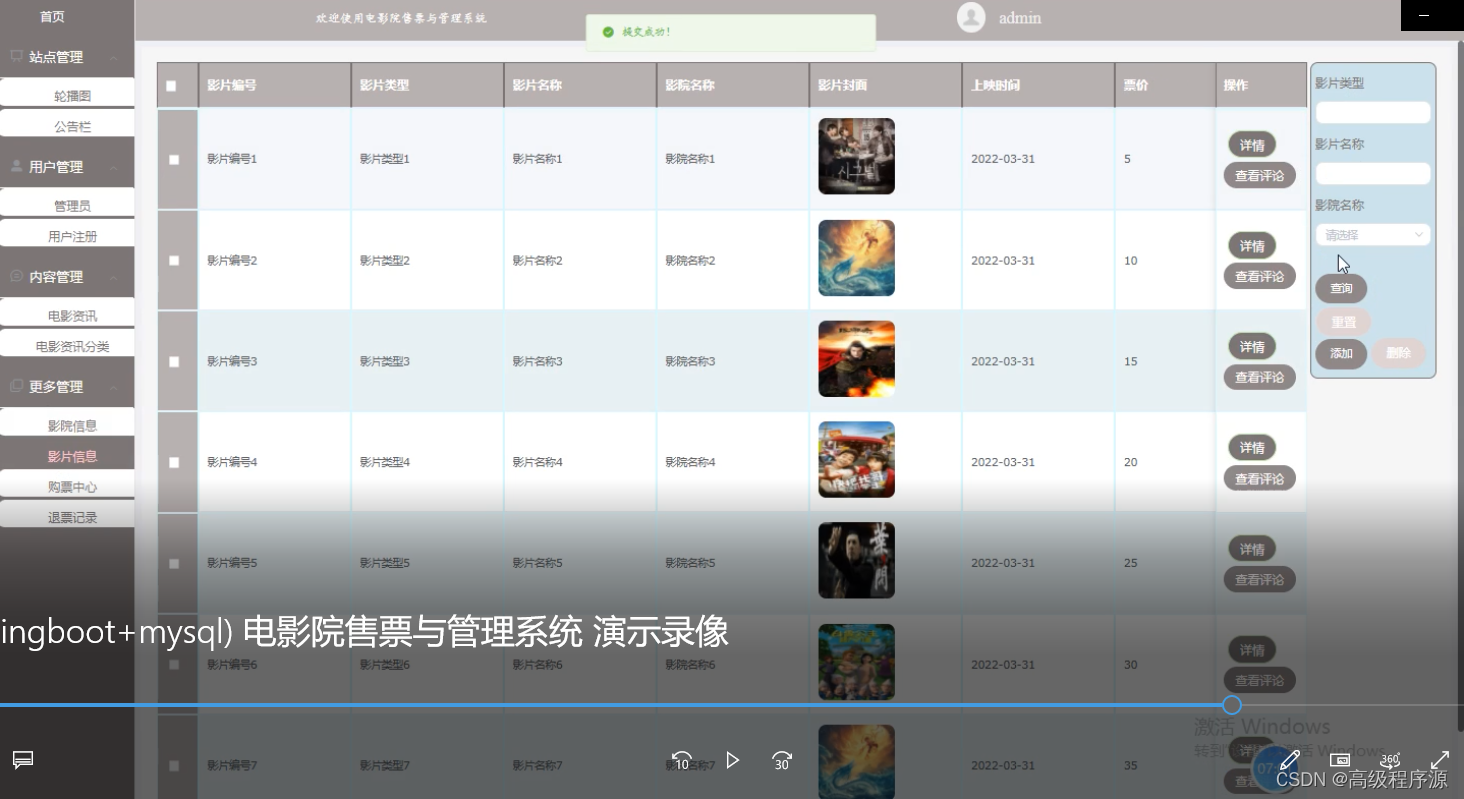Image resolution: width=1464 pixels, height=799 pixels.
Task: Open 查看评论 for 影片名称2
Action: pos(1259,276)
